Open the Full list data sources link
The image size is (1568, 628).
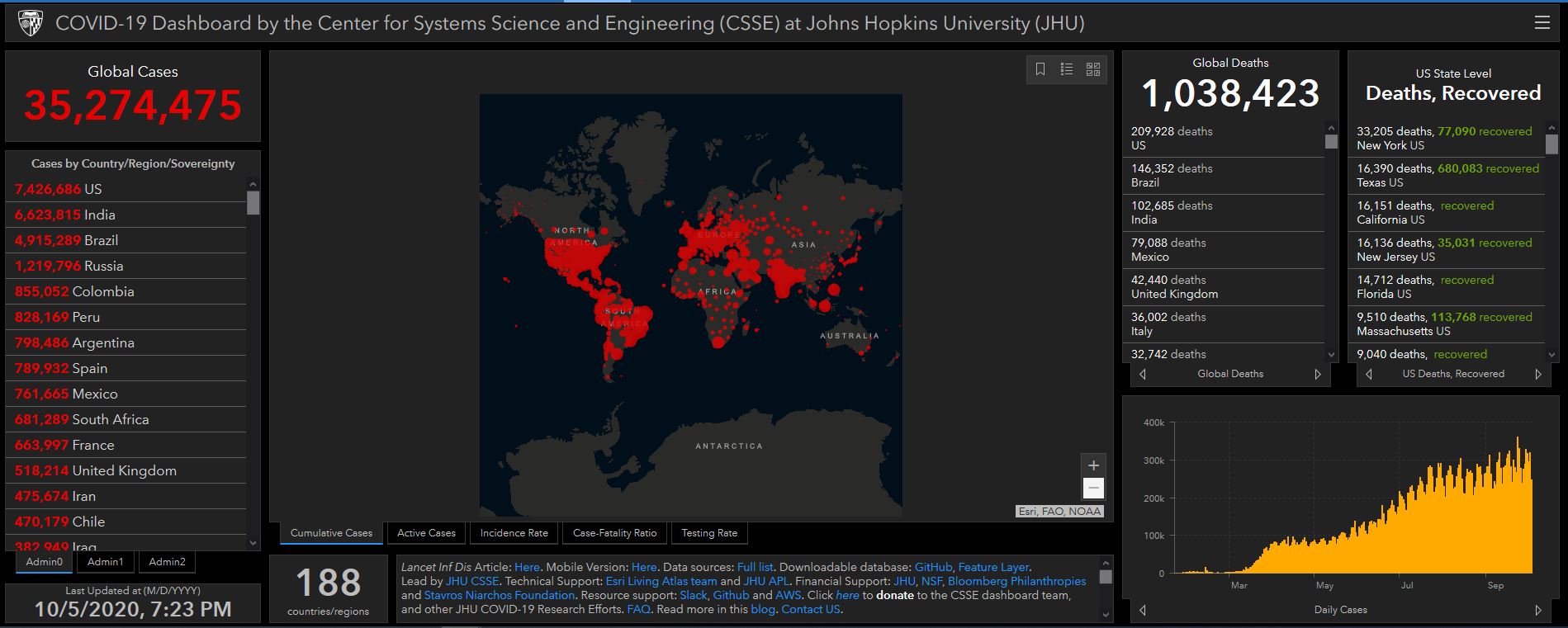tap(755, 567)
